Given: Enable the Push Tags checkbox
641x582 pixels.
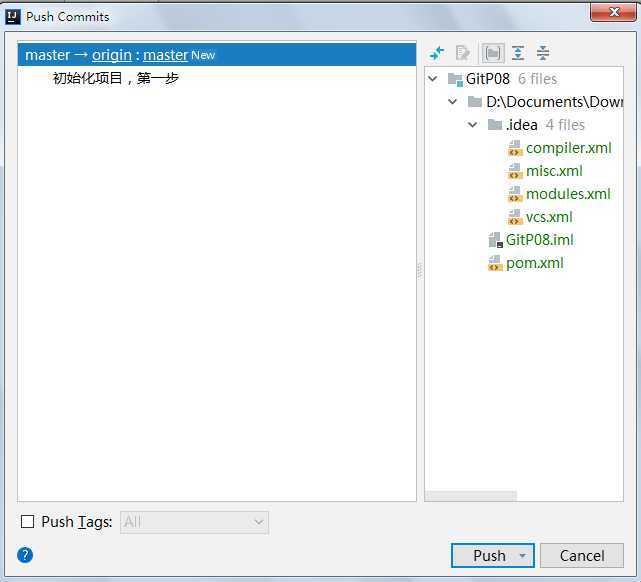Looking at the screenshot, I should [x=27, y=522].
